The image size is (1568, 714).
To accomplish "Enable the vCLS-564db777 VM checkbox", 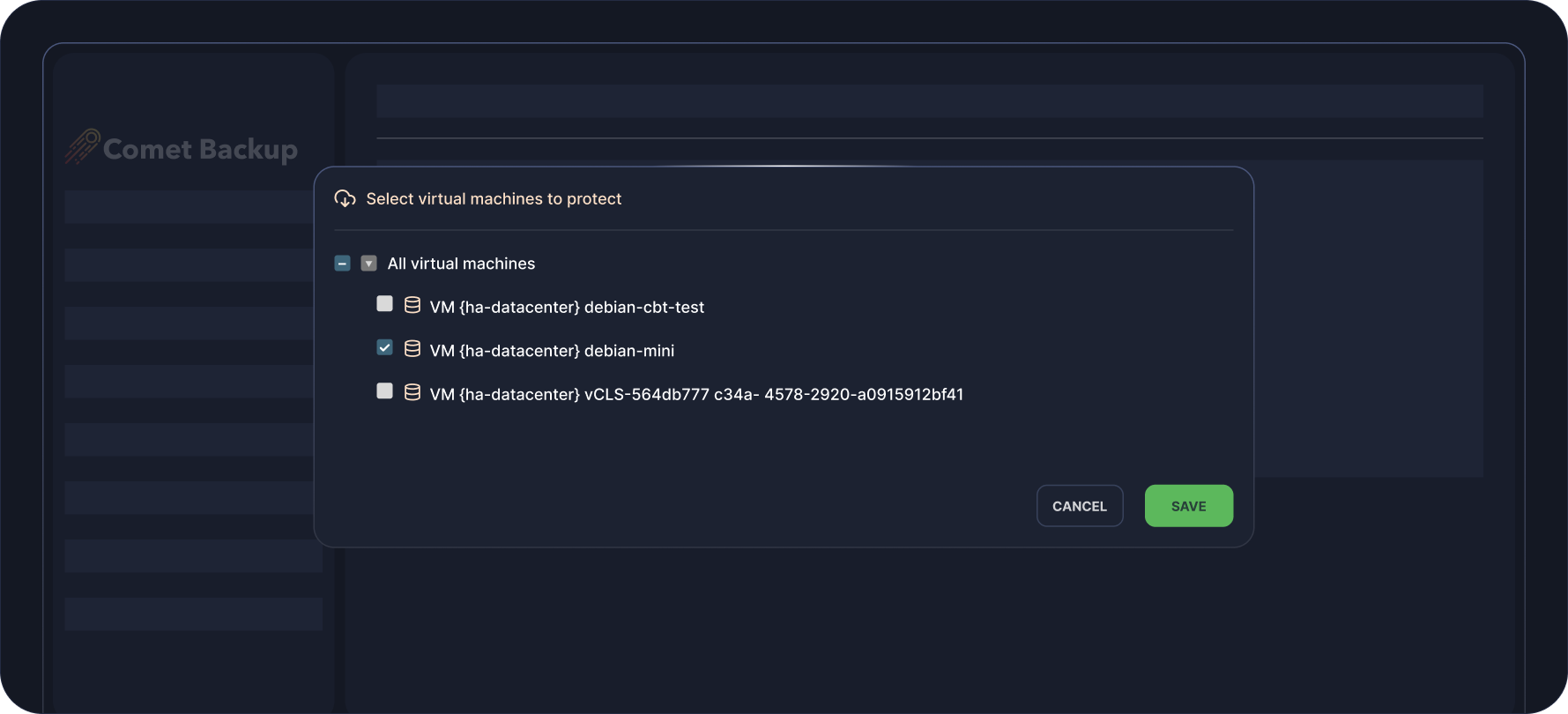I will point(384,391).
